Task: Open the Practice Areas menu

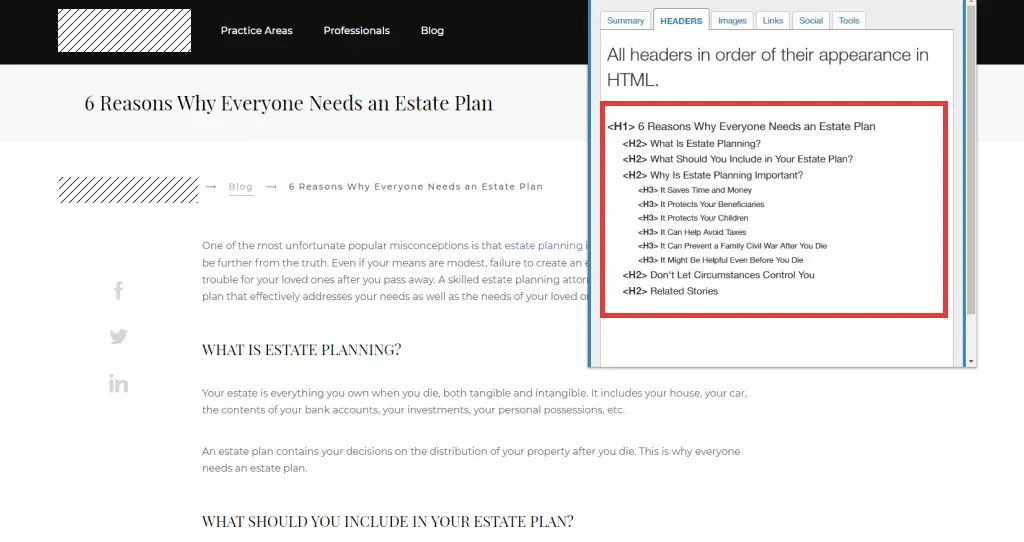Action: click(256, 31)
